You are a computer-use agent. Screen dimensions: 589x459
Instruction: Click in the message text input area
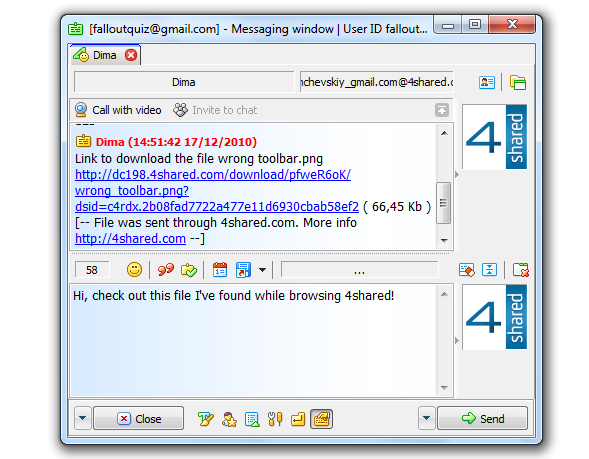pos(254,340)
